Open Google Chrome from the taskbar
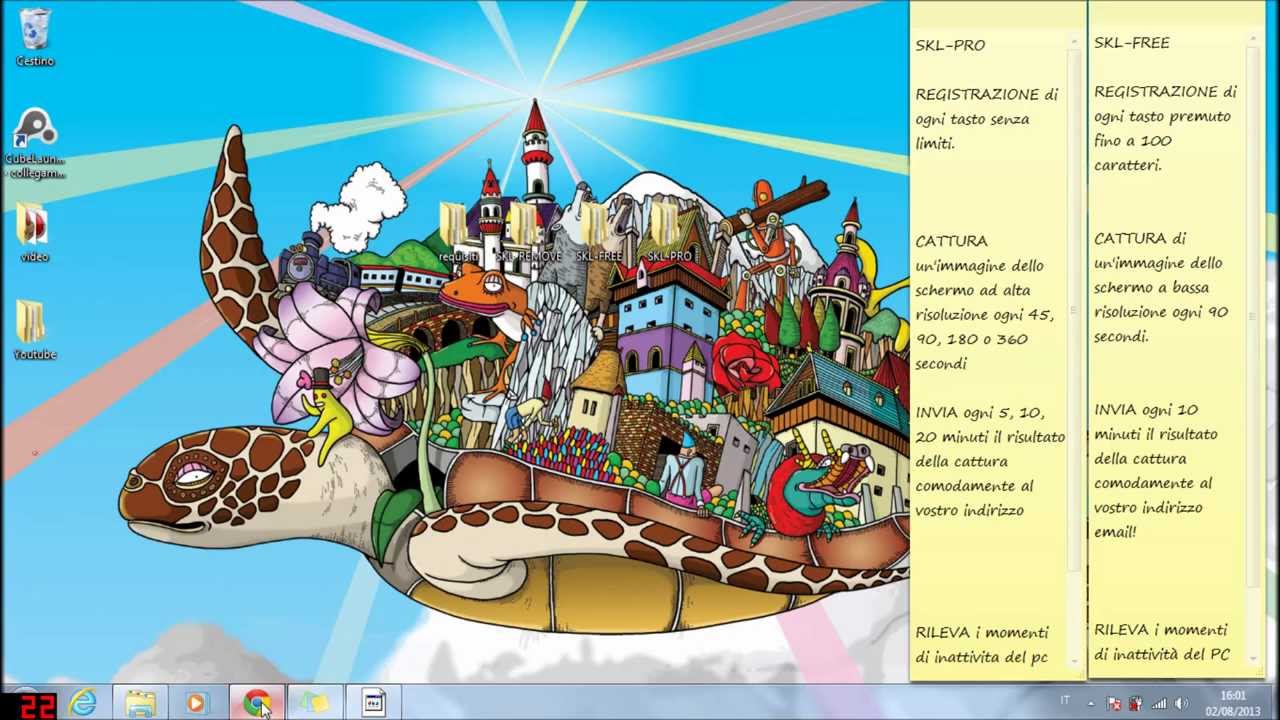The width and height of the screenshot is (1280, 720). (x=257, y=703)
